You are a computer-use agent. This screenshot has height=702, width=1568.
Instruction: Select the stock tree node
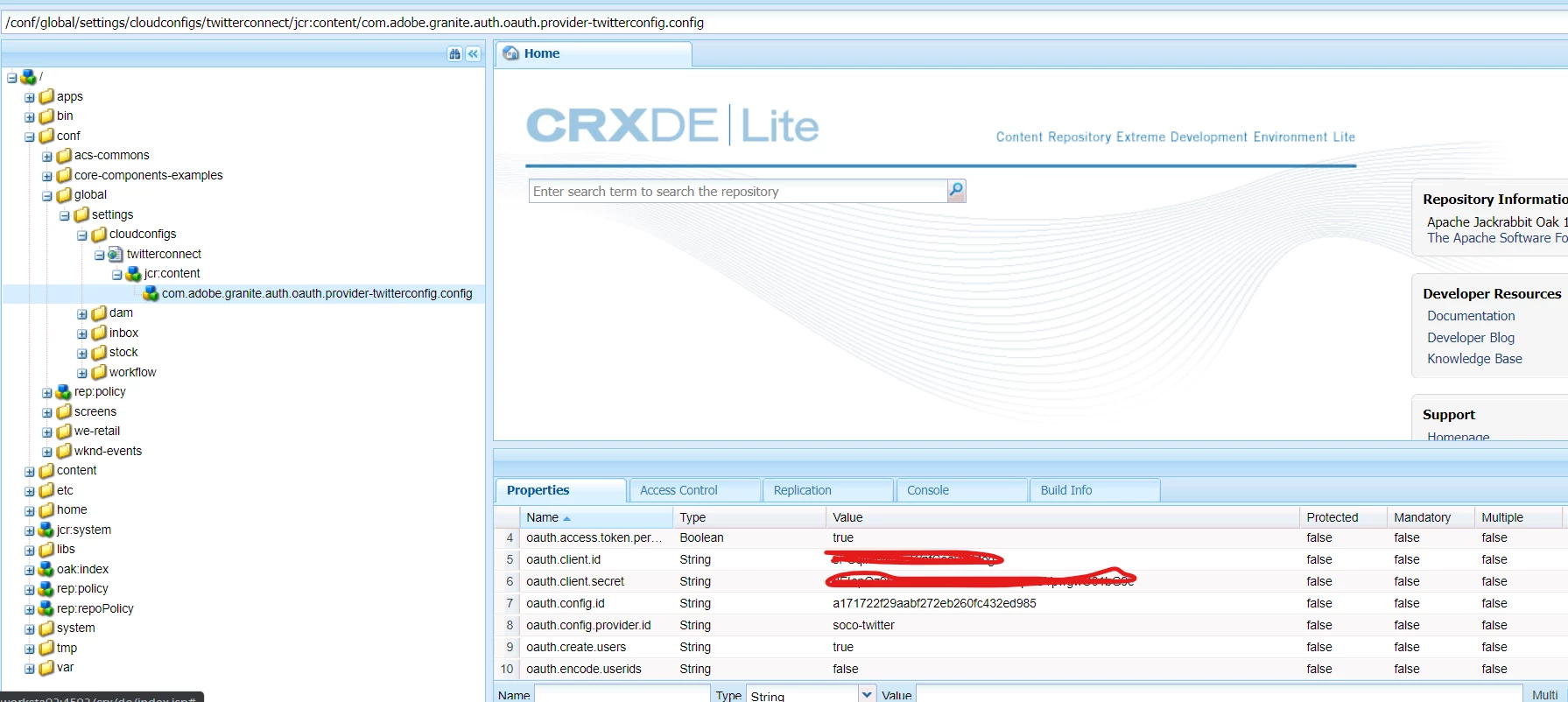(123, 352)
